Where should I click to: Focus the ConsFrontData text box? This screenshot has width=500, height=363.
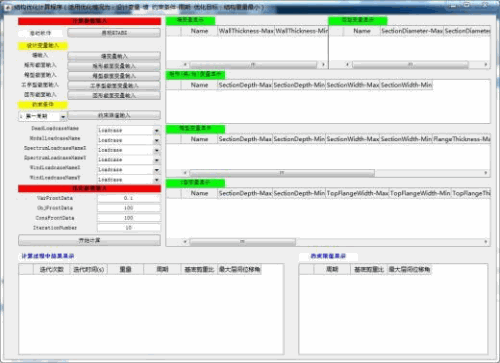129,218
